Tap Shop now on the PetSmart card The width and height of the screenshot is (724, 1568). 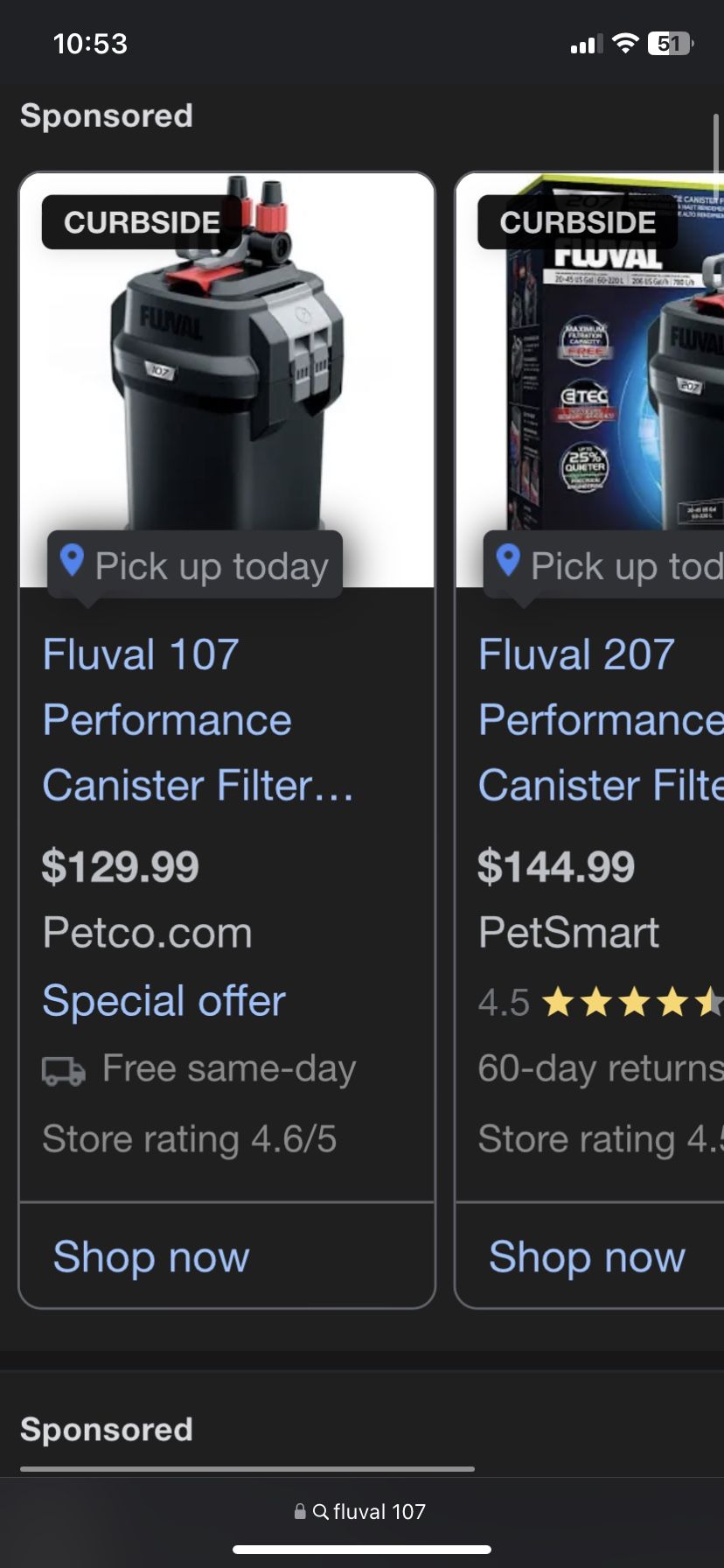point(587,1256)
